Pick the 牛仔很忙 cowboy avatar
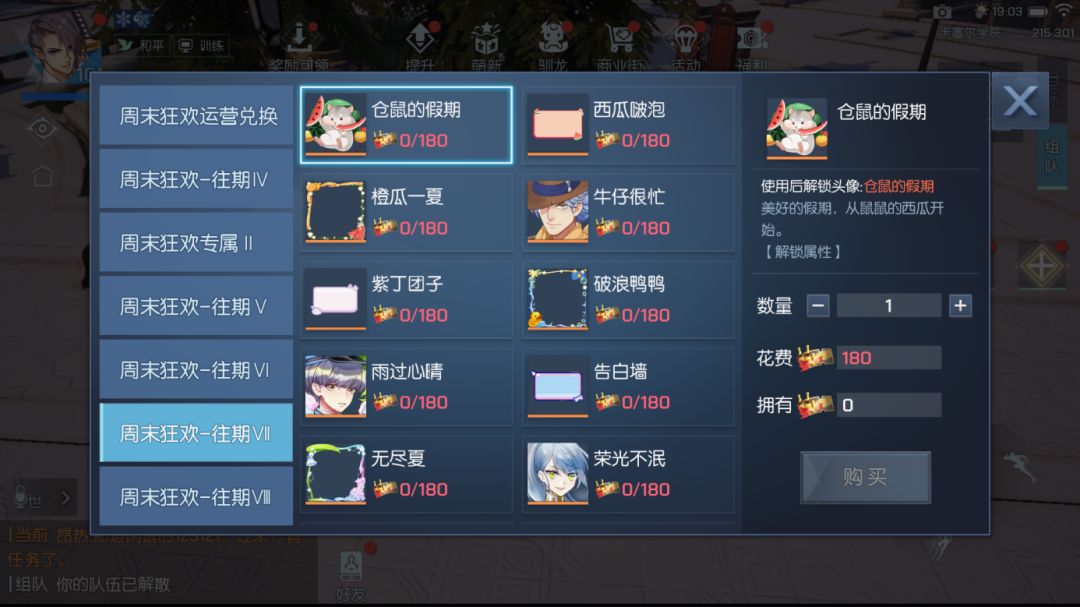Viewport: 1080px width, 607px height. (x=627, y=212)
